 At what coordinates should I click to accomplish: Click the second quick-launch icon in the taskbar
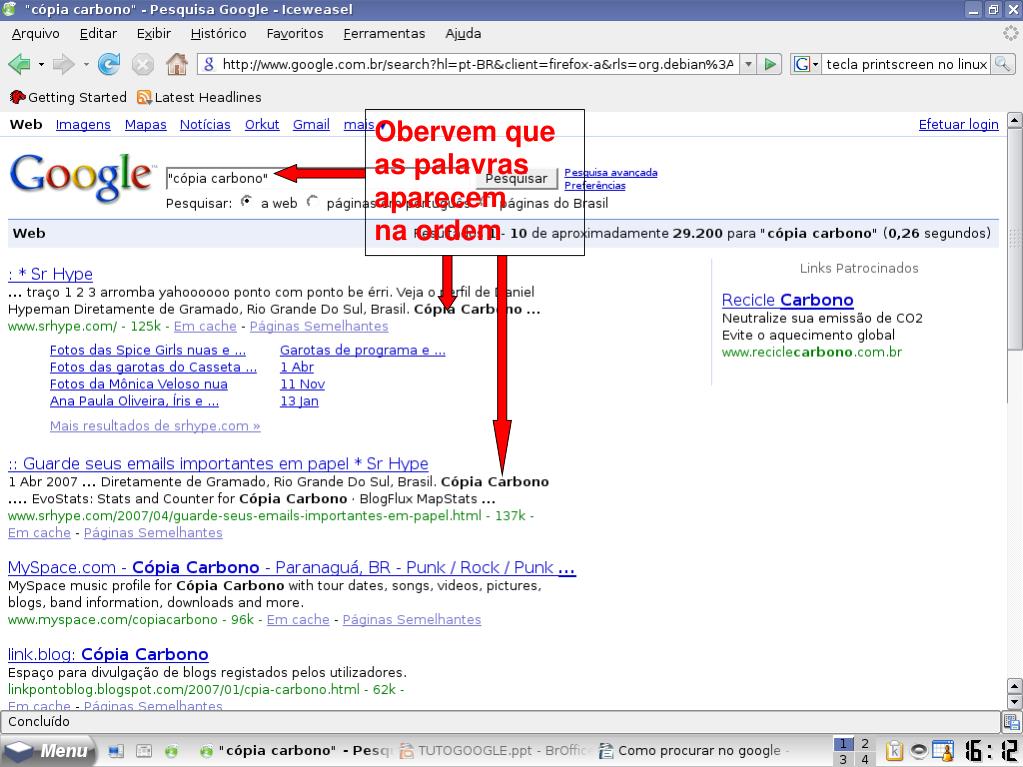pyautogui.click(x=144, y=751)
